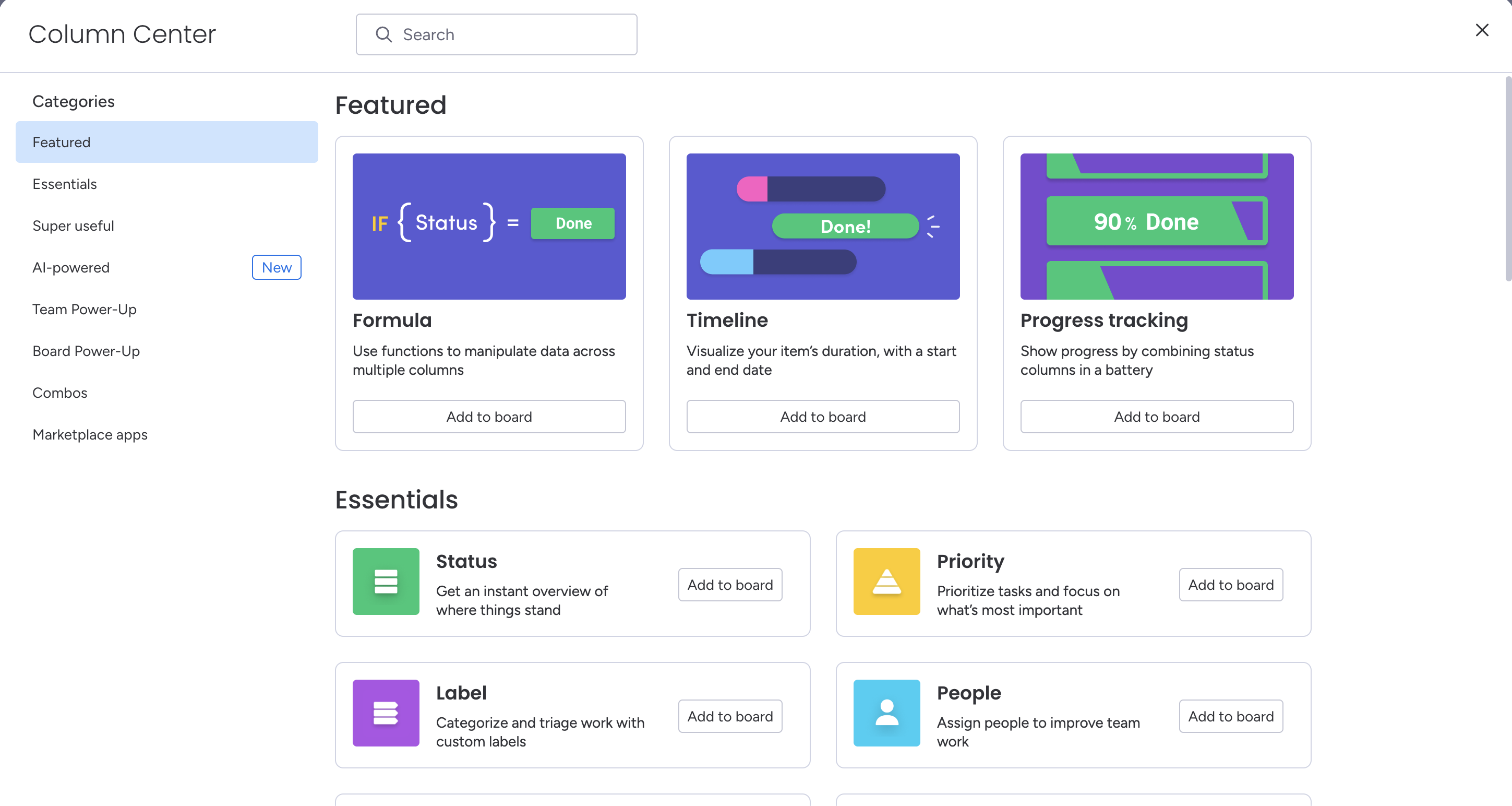
Task: Add the People column to board
Action: click(x=1230, y=716)
